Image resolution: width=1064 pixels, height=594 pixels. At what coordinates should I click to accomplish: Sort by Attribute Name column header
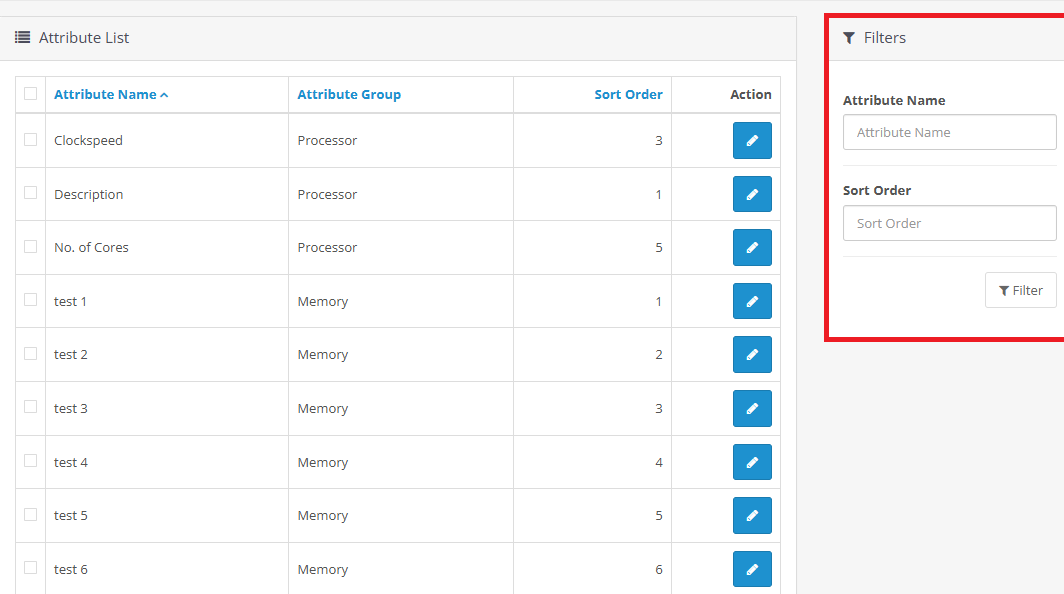[x=105, y=95]
